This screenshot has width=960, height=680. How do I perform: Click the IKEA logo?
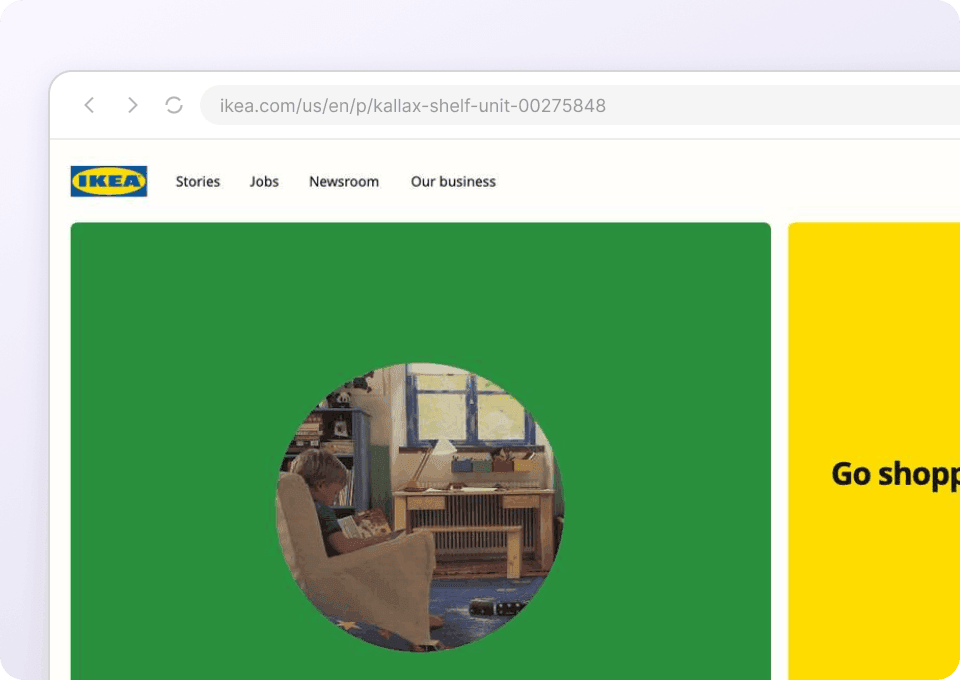[109, 181]
